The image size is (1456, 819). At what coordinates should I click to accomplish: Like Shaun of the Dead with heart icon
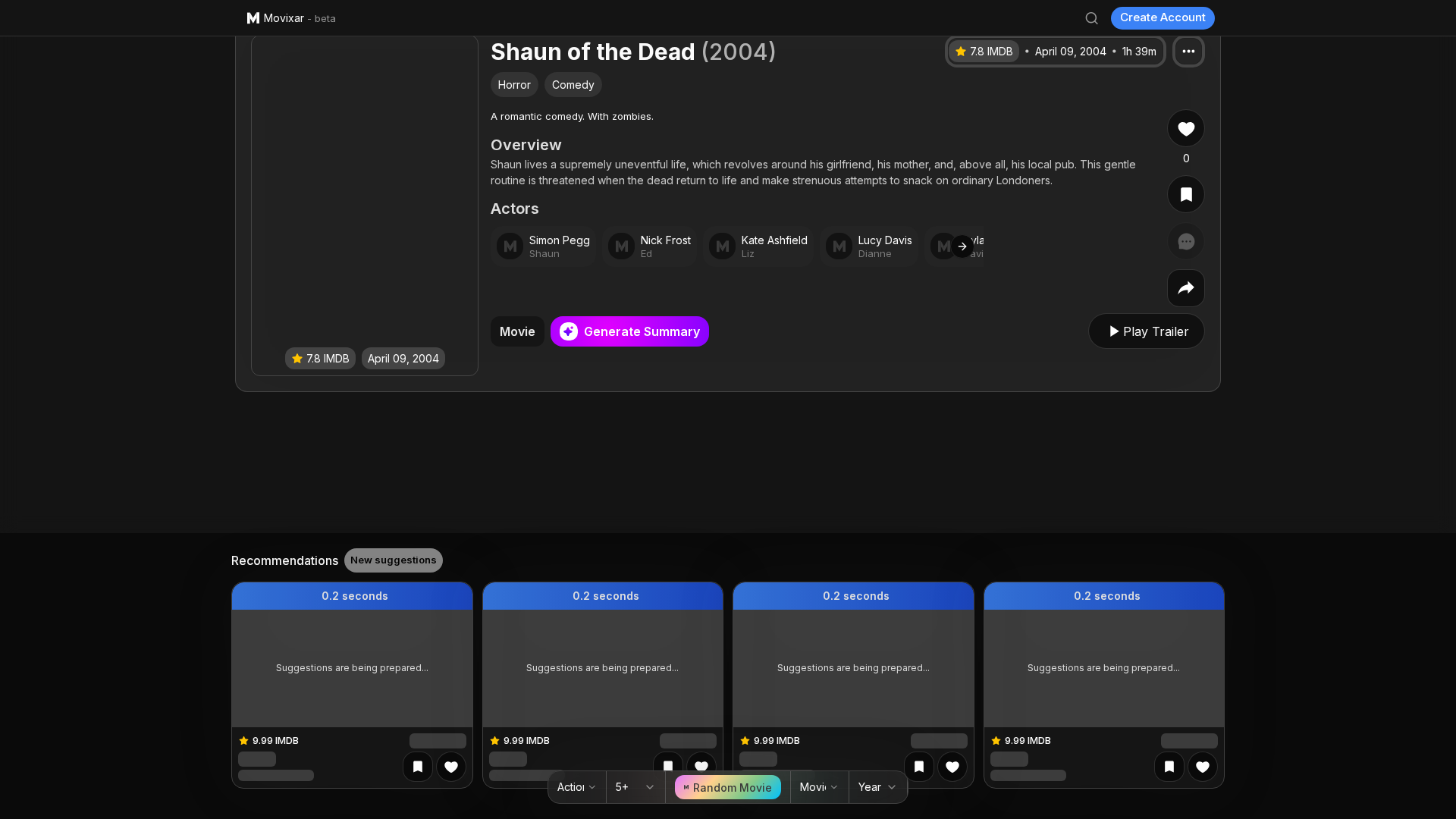point(1185,129)
